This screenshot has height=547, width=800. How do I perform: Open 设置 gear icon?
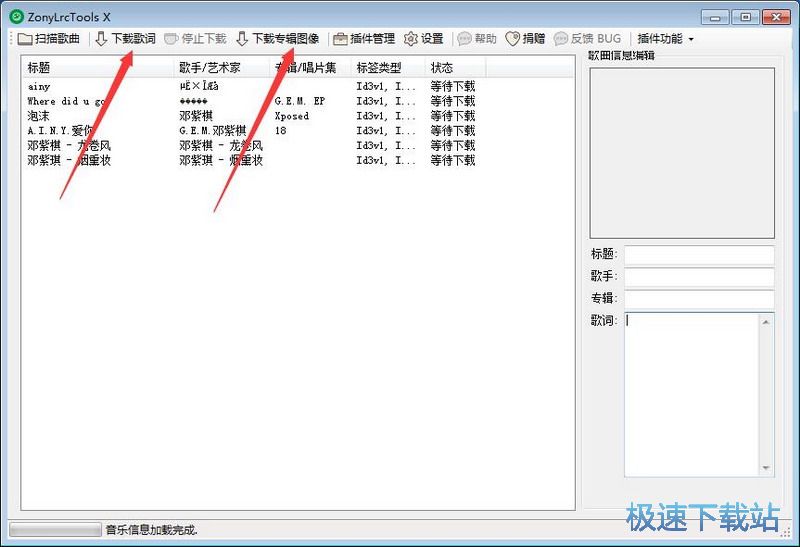coord(410,39)
